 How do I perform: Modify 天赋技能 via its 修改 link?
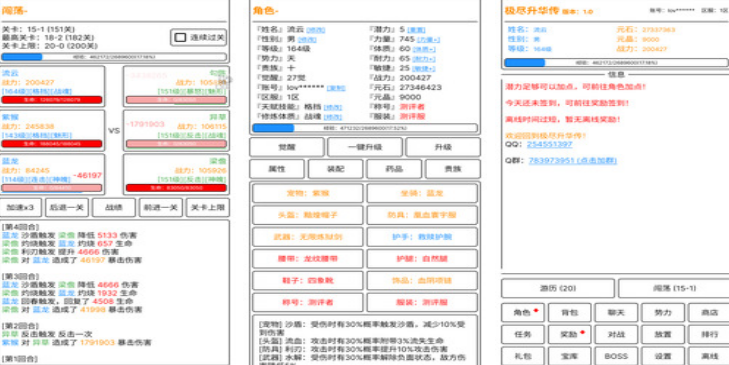pos(332,107)
